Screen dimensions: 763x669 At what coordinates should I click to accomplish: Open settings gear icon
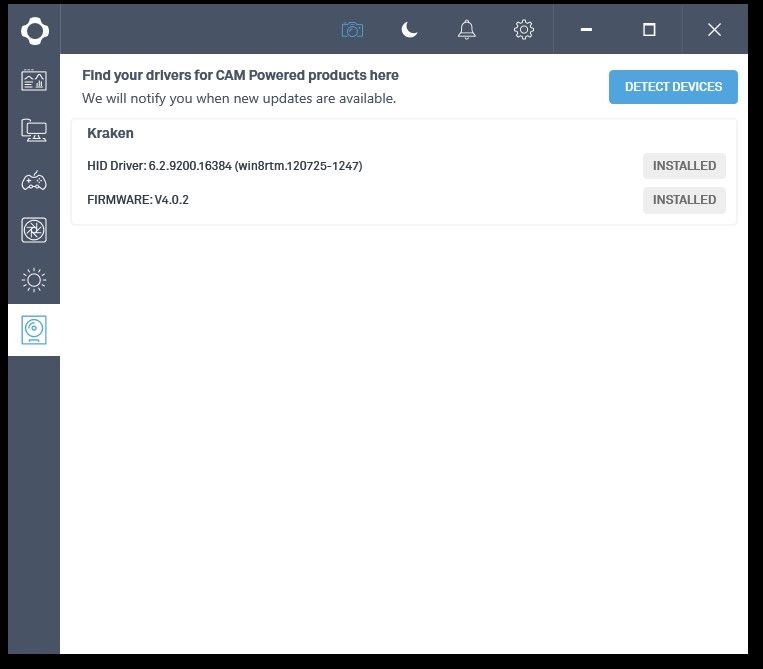(524, 30)
